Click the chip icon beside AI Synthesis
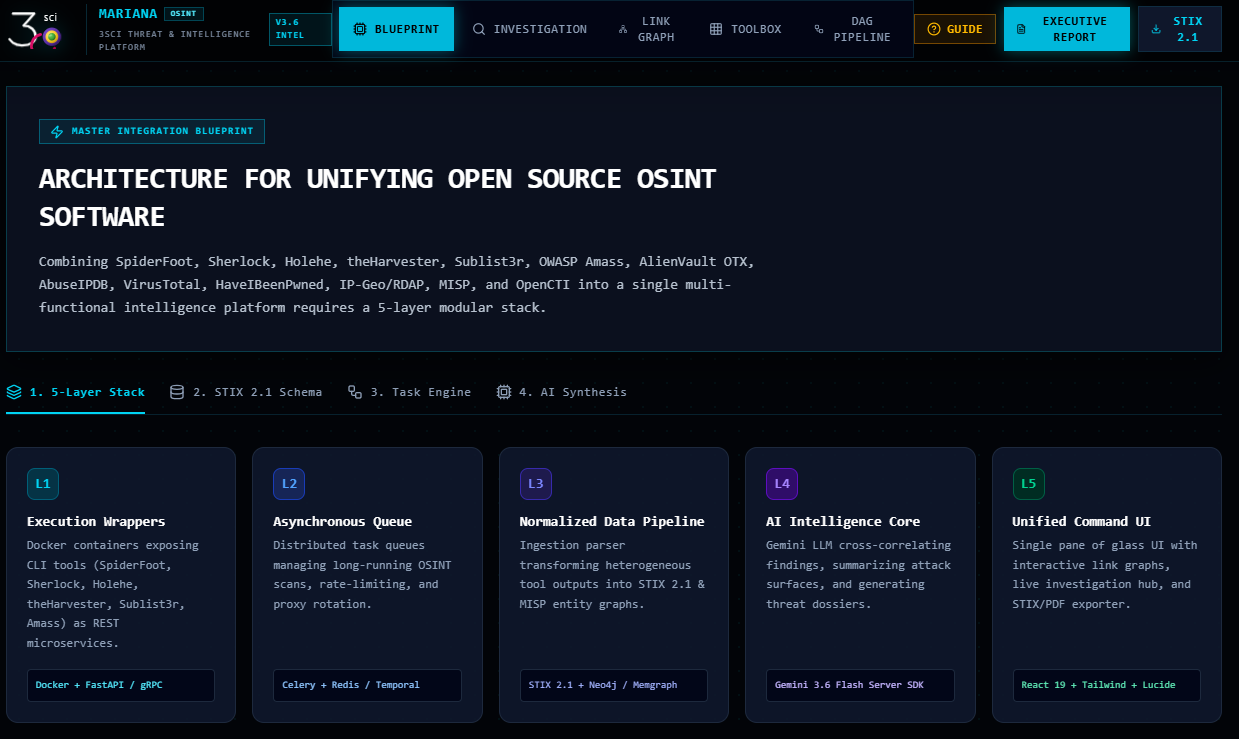The height and width of the screenshot is (739, 1239). pos(504,392)
